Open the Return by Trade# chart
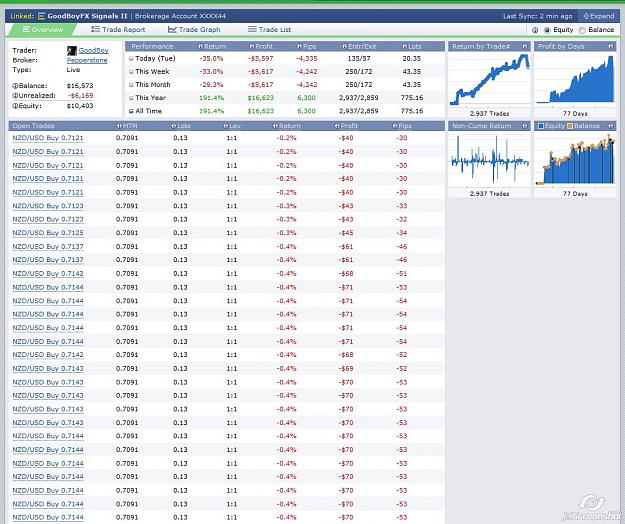Viewport: 625px width, 524px height. [489, 80]
